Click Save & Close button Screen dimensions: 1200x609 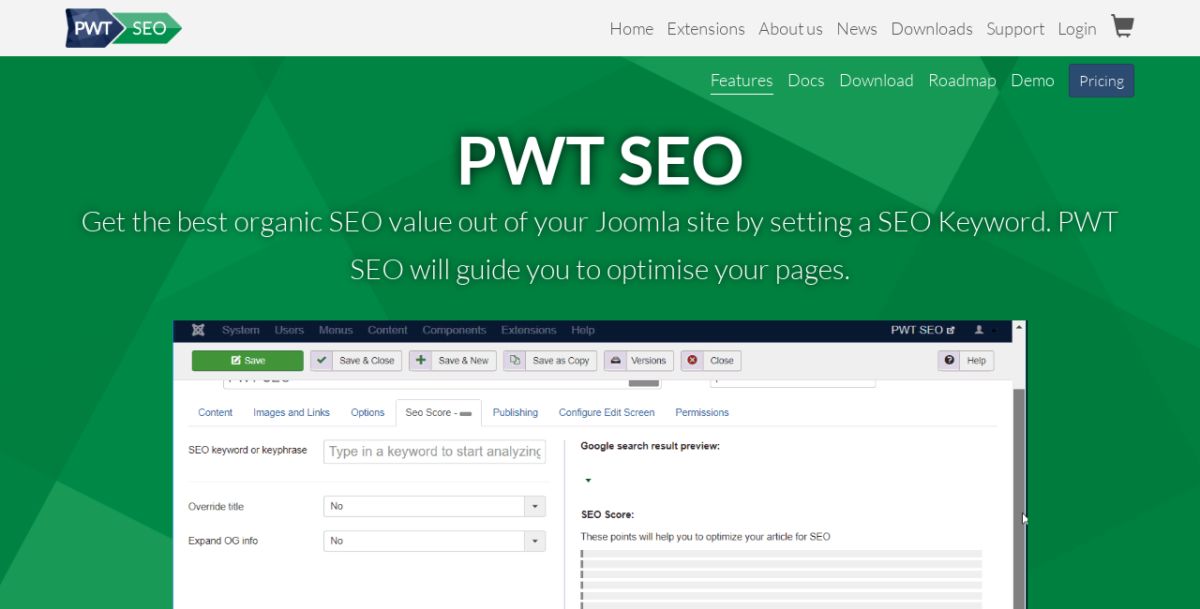356,361
